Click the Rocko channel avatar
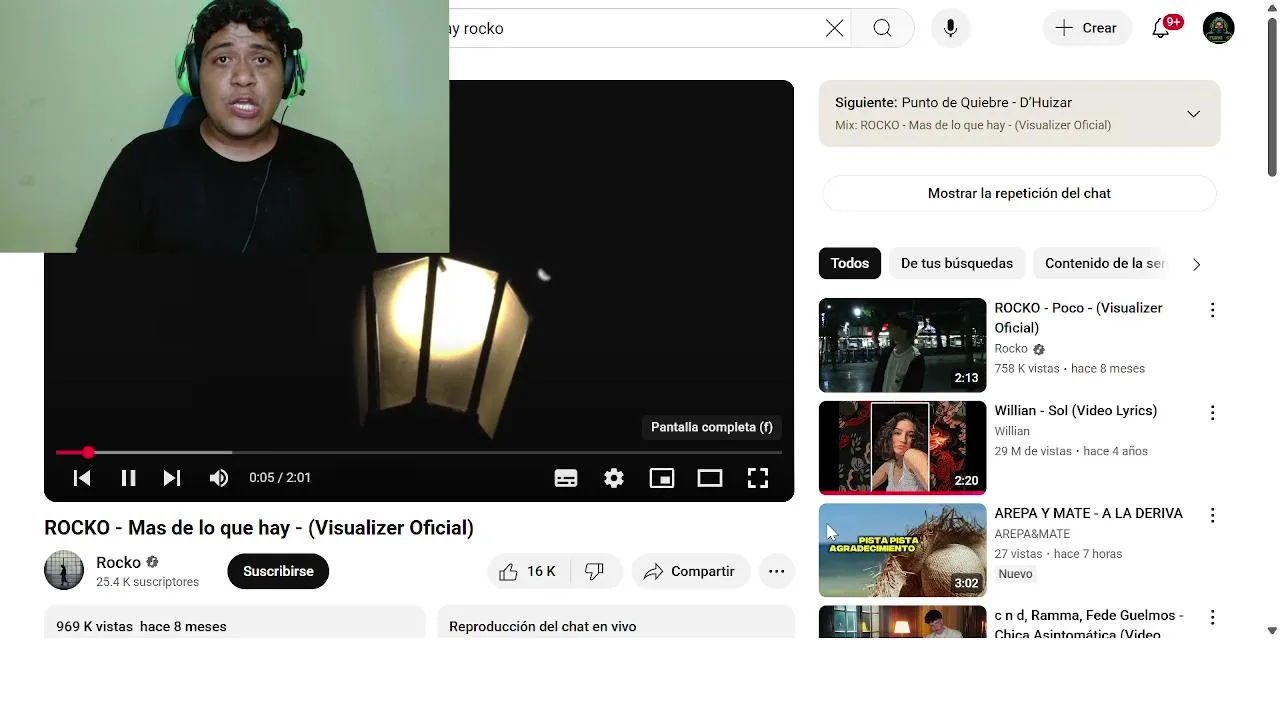Image resolution: width=1280 pixels, height=720 pixels. click(64, 570)
